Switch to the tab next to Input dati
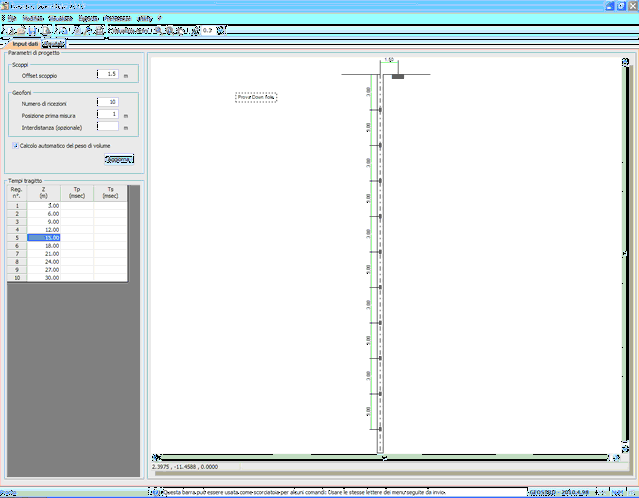 point(54,44)
